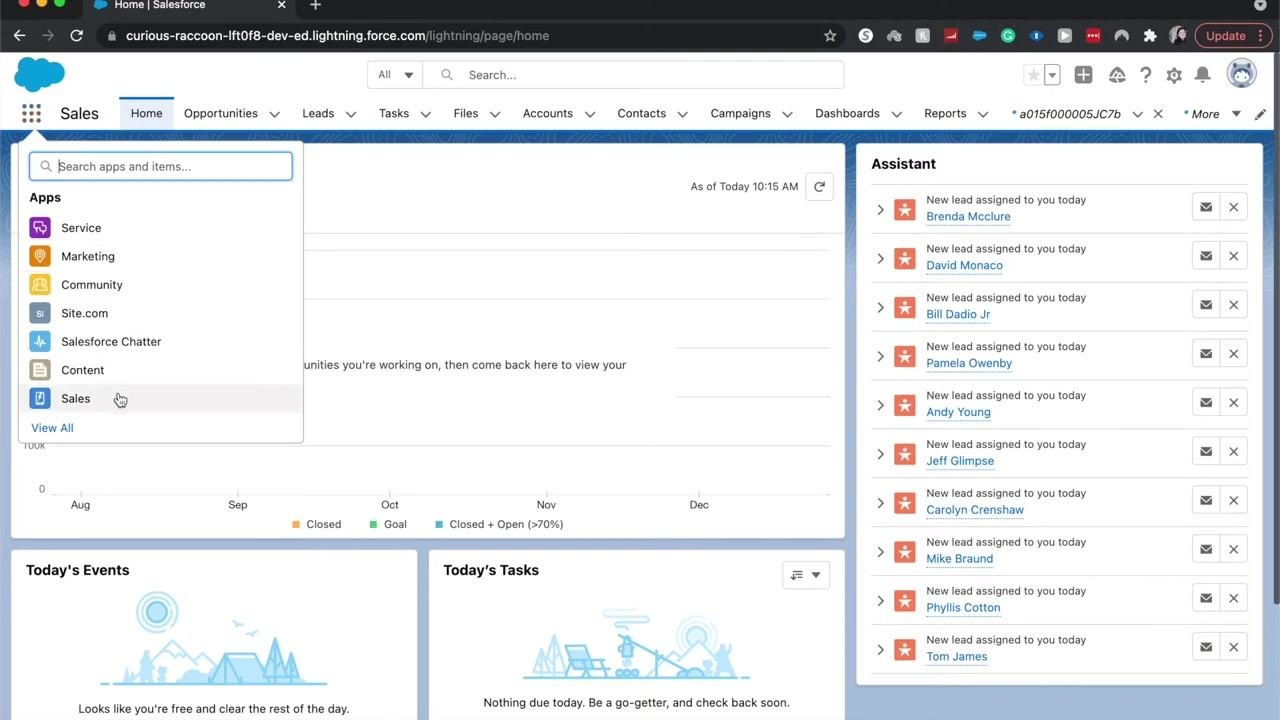Open the Marketing app icon
This screenshot has height=720, width=1280.
40,256
